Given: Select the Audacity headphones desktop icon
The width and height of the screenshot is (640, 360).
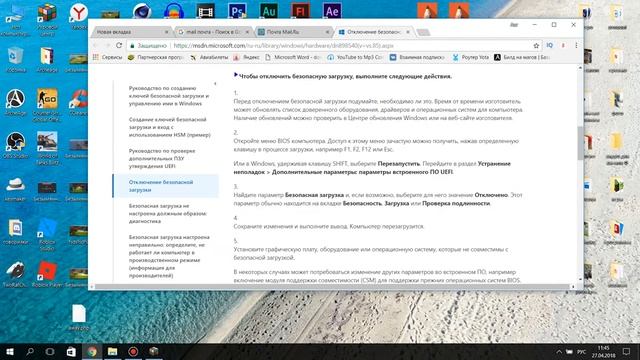Looking at the screenshot, I should coord(173,11).
